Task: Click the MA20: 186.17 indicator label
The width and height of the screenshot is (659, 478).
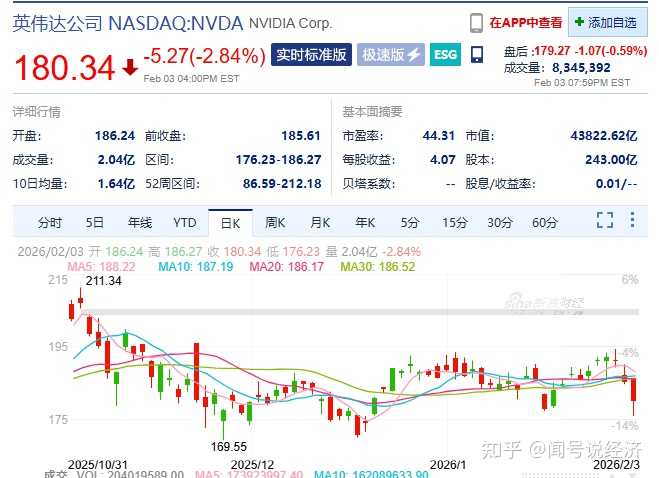Action: 287,267
